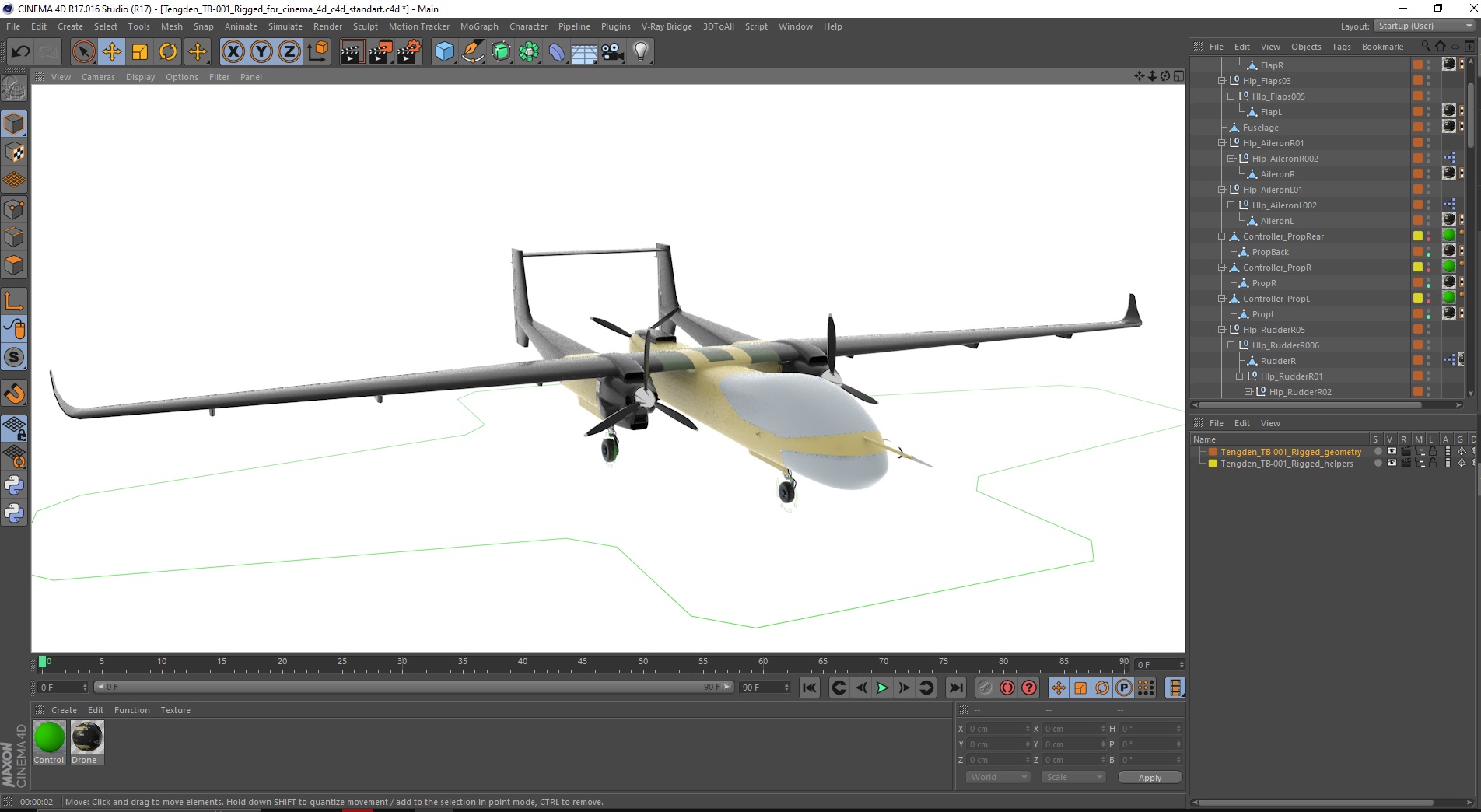1481x812 pixels.
Task: Select the PropBack object
Action: click(1270, 252)
